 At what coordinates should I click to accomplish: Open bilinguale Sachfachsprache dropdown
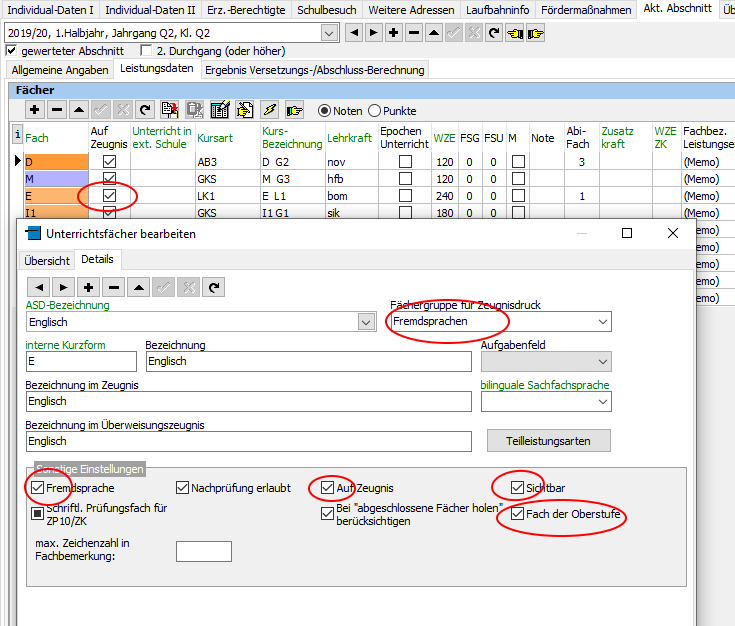click(x=603, y=402)
